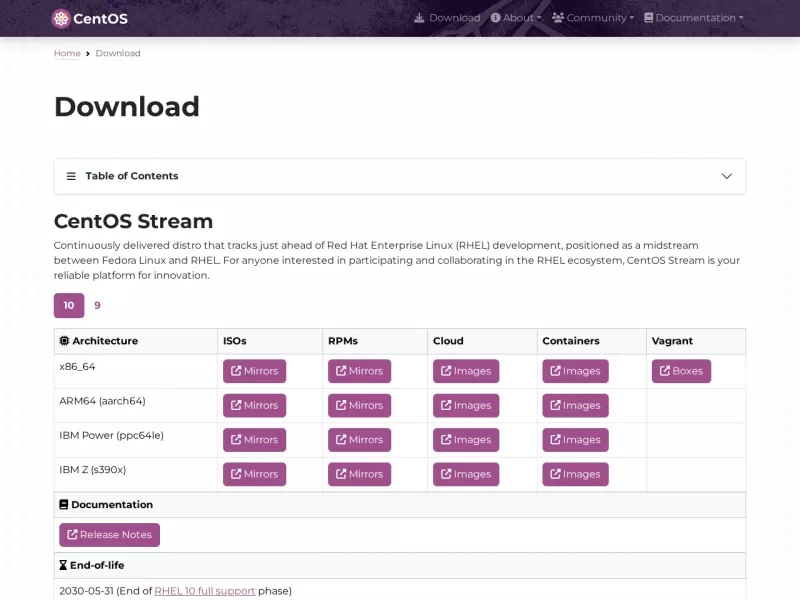800x600 pixels.
Task: Open x86_64 Vagrant Boxes
Action: pos(681,371)
